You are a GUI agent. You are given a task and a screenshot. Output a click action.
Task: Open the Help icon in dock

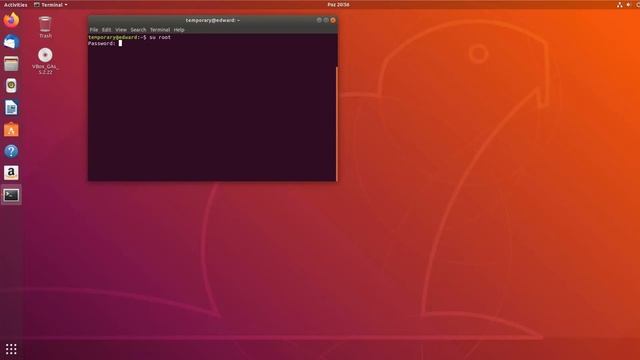coord(11,151)
